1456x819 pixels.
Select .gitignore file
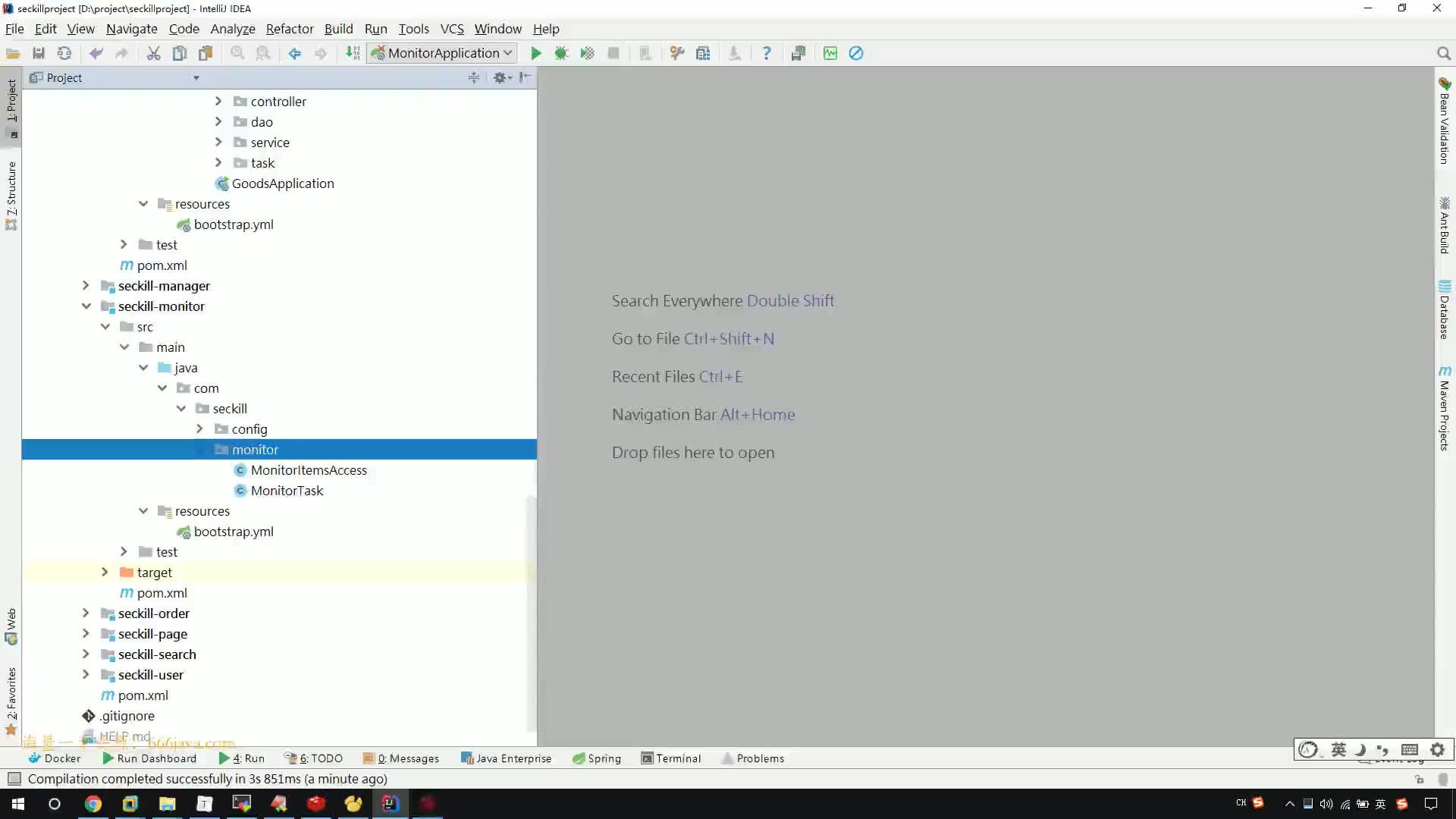point(118,716)
